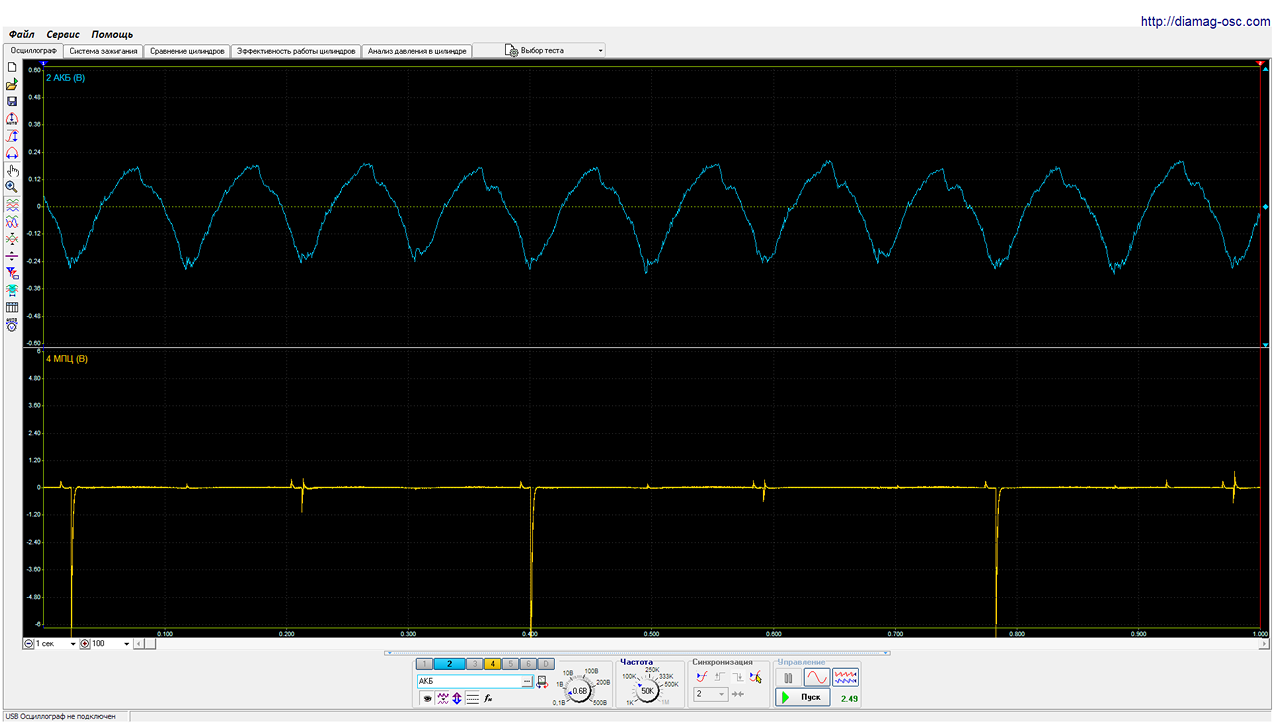Click the blue vertical arrows position icon
The width and height of the screenshot is (1280, 725).
click(456, 698)
